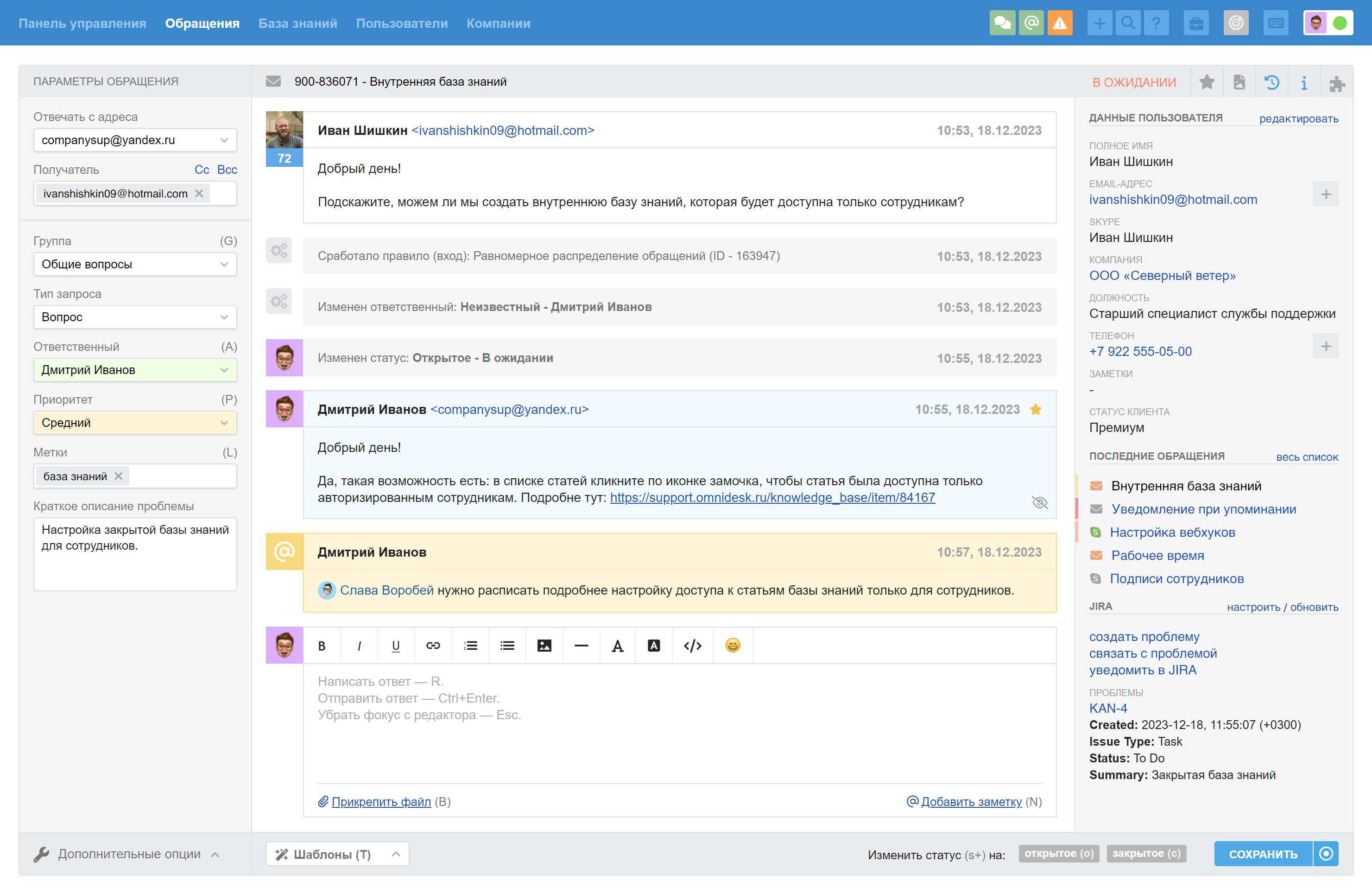Image resolution: width=1372 pixels, height=894 pixels.
Task: Add Cc recipient
Action: [202, 170]
